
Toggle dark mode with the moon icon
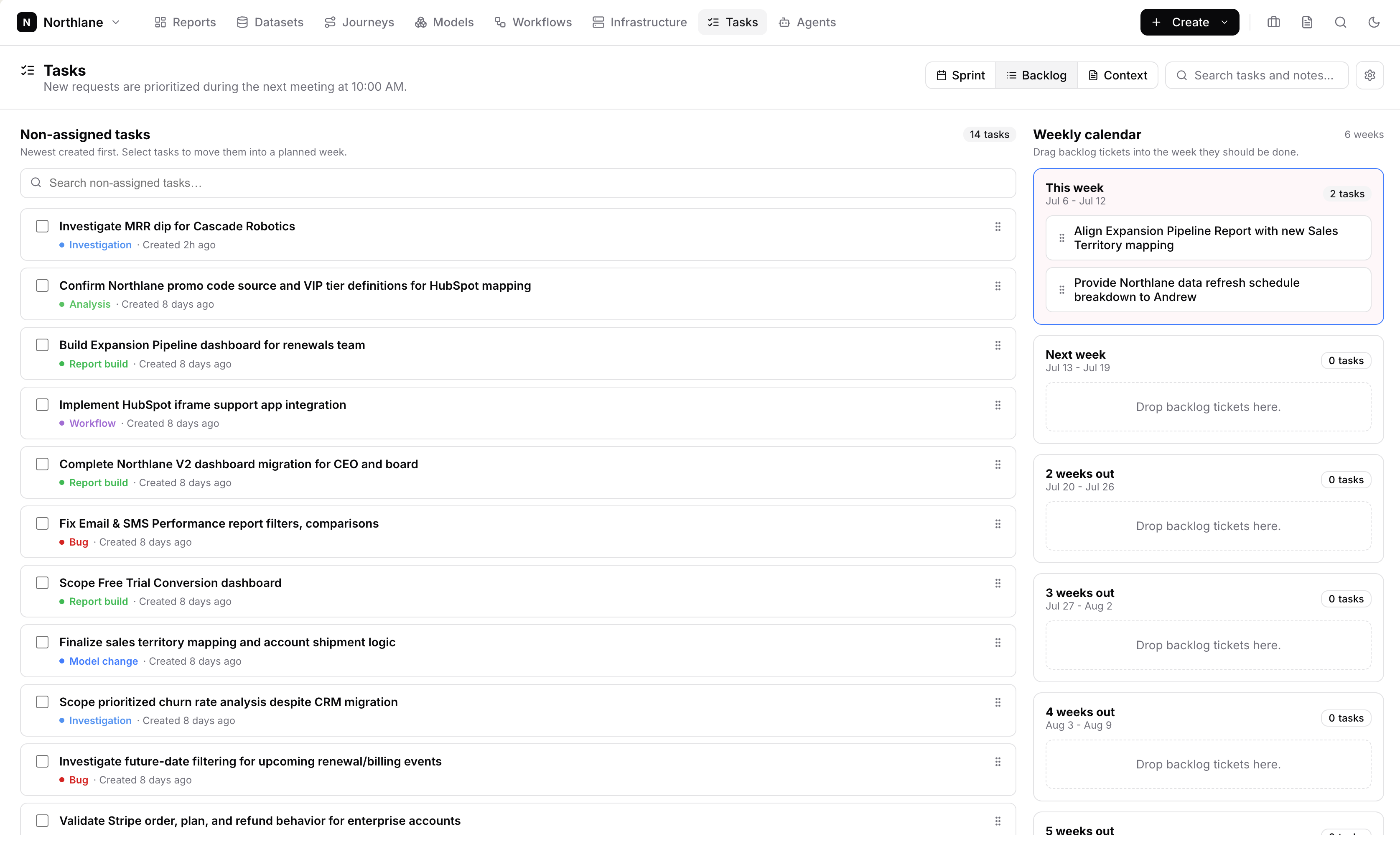click(1374, 22)
